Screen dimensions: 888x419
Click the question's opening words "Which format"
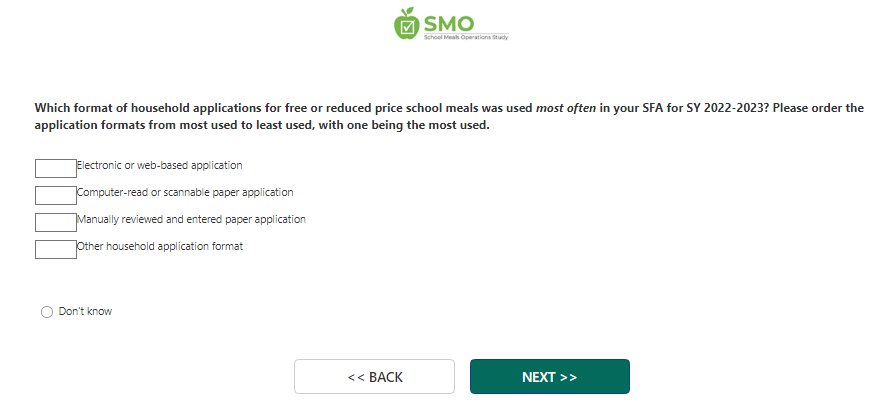(72, 108)
